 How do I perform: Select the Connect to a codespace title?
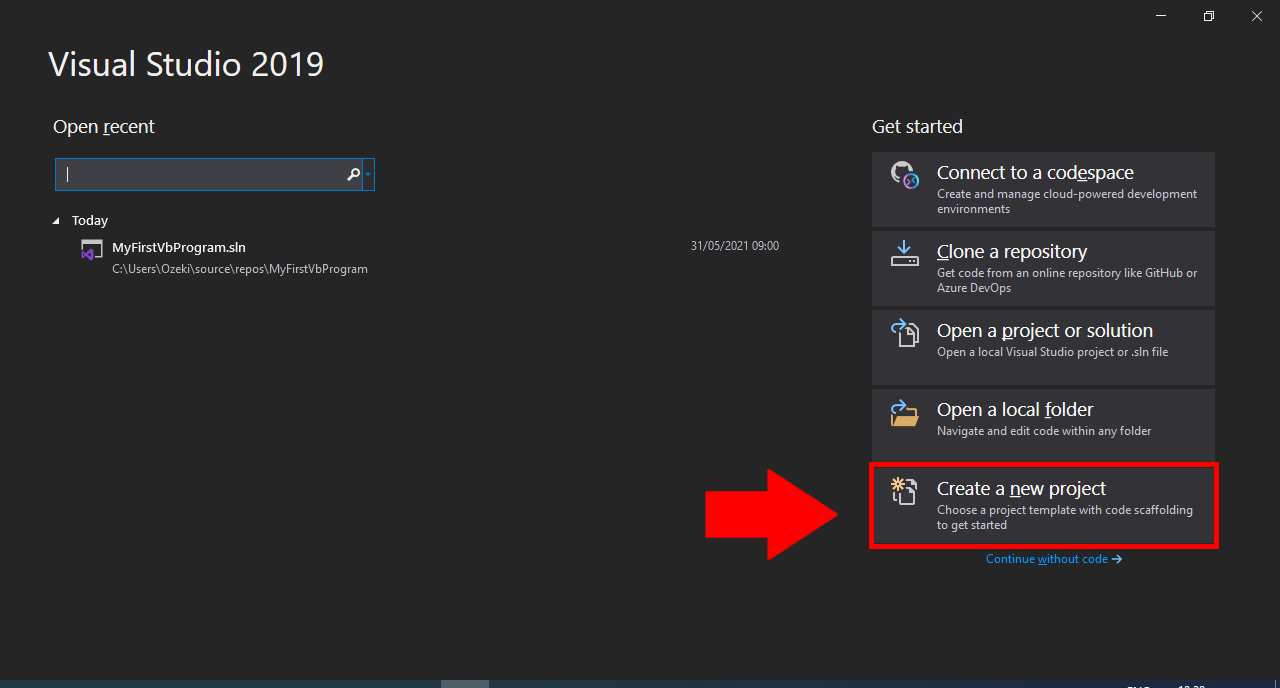tap(1035, 172)
